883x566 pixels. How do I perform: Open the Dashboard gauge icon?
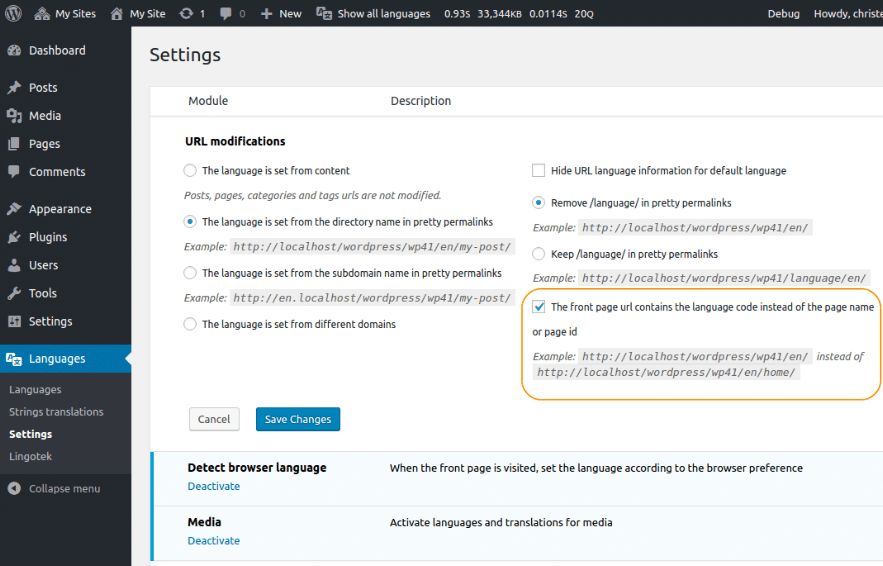click(14, 51)
